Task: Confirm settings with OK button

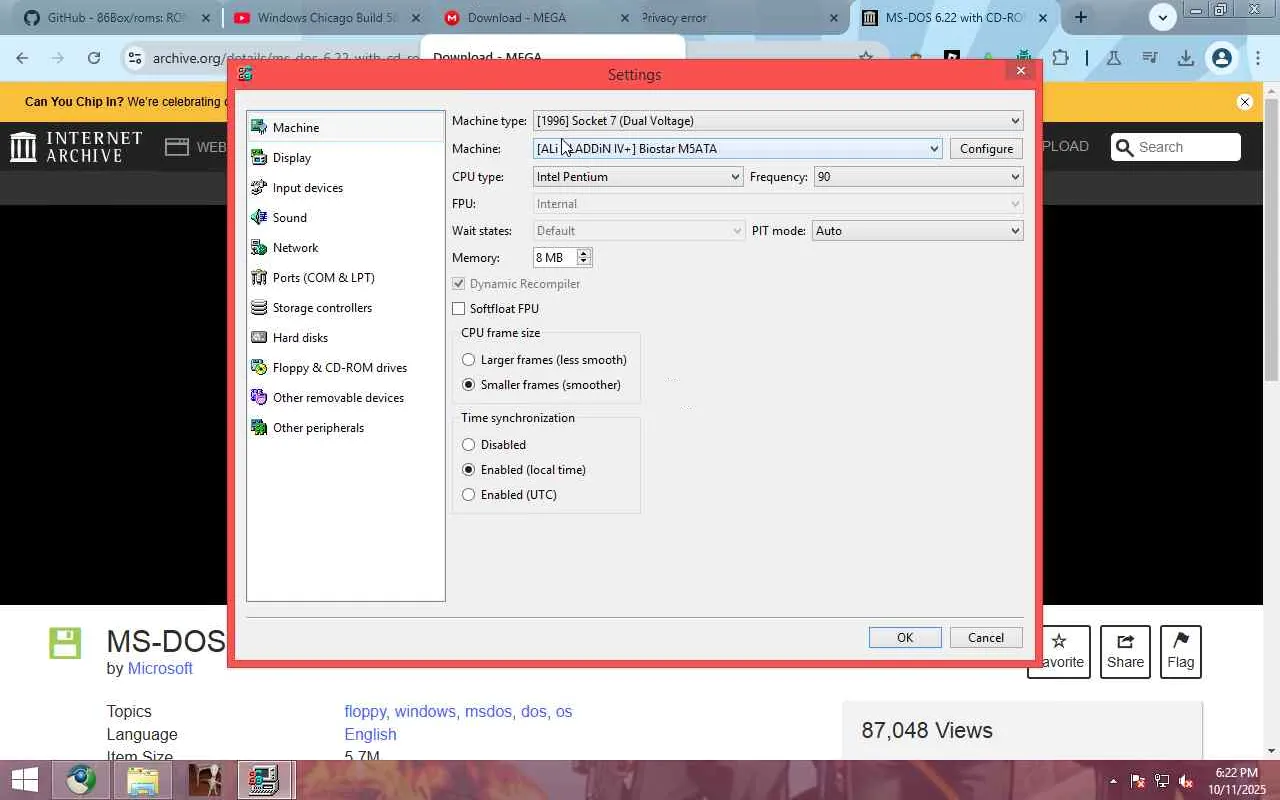Action: pos(905,638)
